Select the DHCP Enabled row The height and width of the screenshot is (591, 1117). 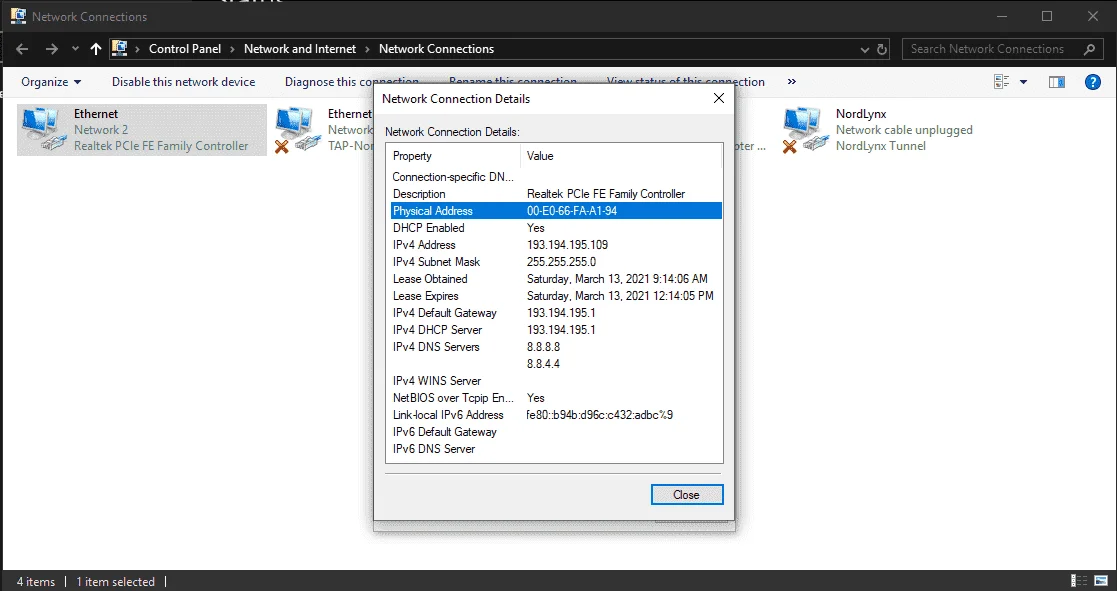[556, 228]
